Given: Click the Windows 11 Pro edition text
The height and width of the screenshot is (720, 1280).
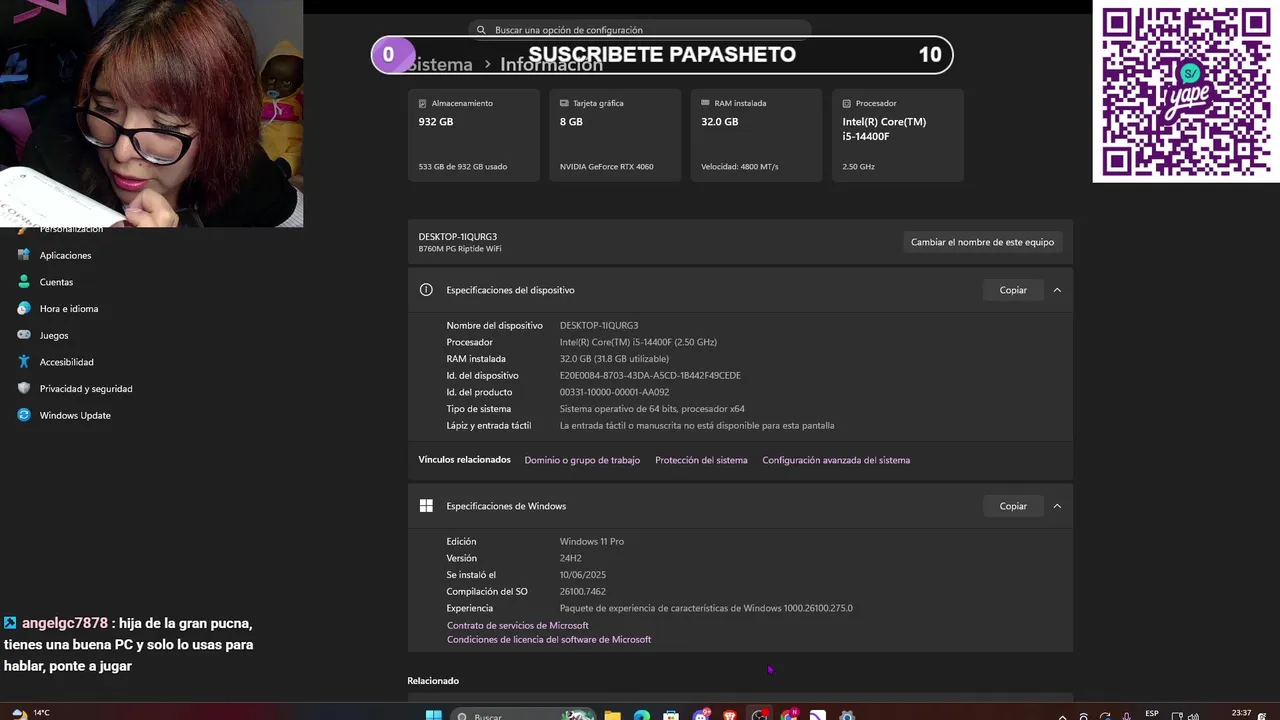Looking at the screenshot, I should click(592, 541).
